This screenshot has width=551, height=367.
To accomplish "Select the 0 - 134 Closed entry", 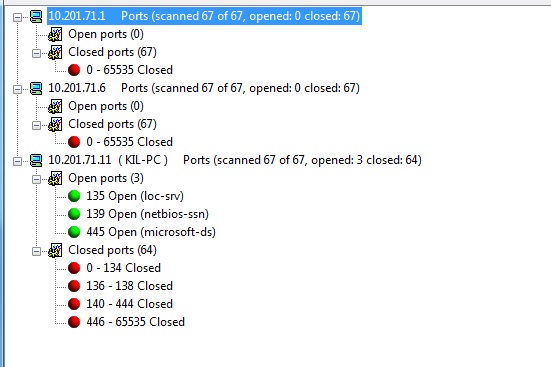I will pyautogui.click(x=123, y=268).
